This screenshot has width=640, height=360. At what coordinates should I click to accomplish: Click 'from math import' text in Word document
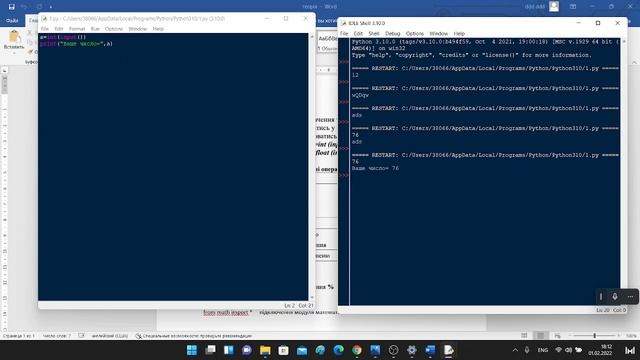coord(226,312)
